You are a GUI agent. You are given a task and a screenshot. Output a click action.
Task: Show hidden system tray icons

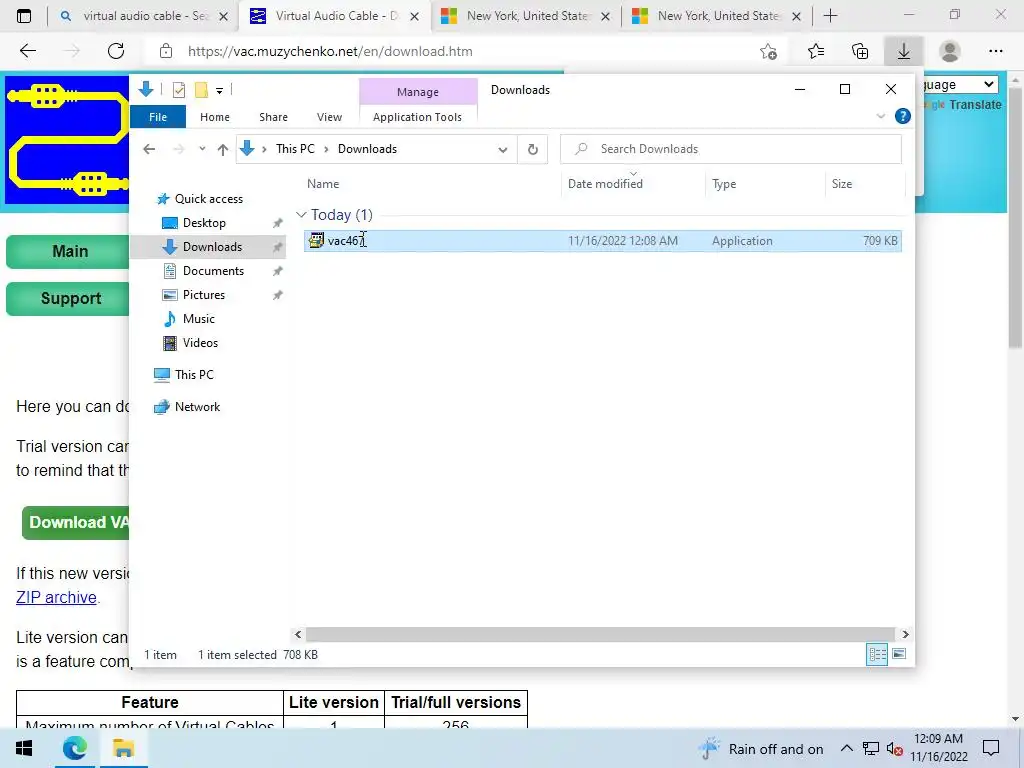[x=846, y=748]
